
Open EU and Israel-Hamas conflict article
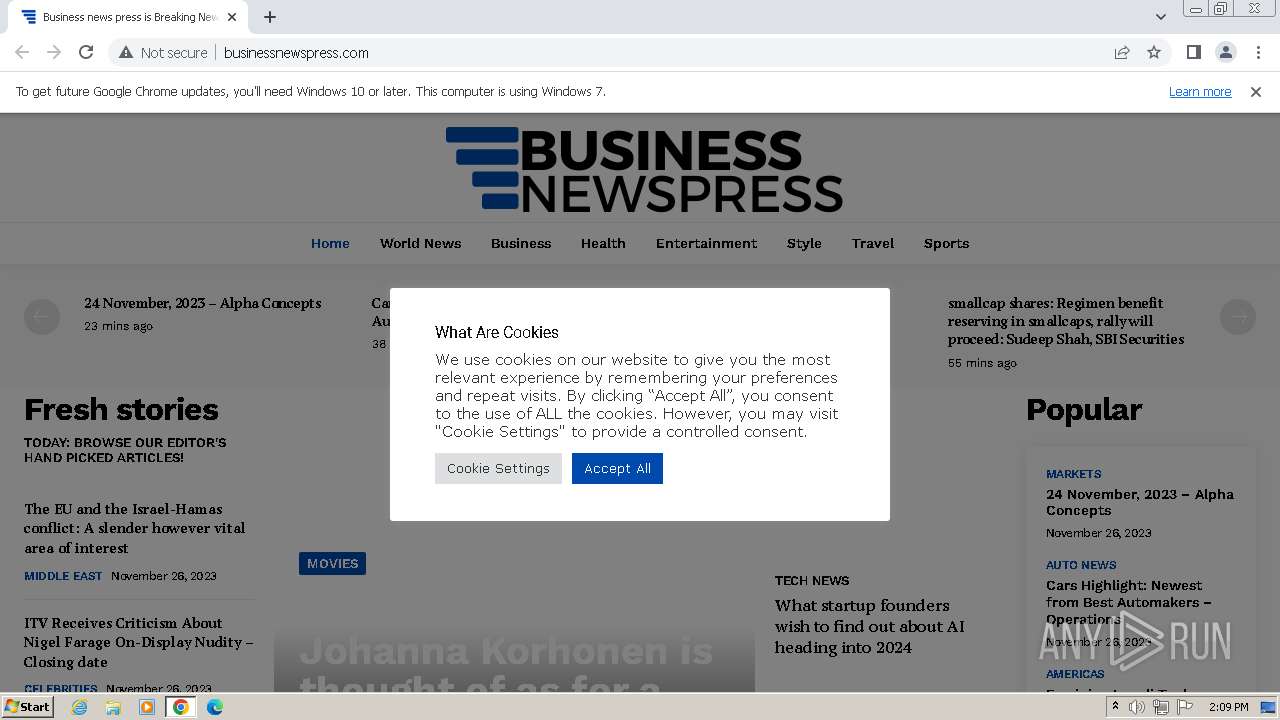click(134, 528)
